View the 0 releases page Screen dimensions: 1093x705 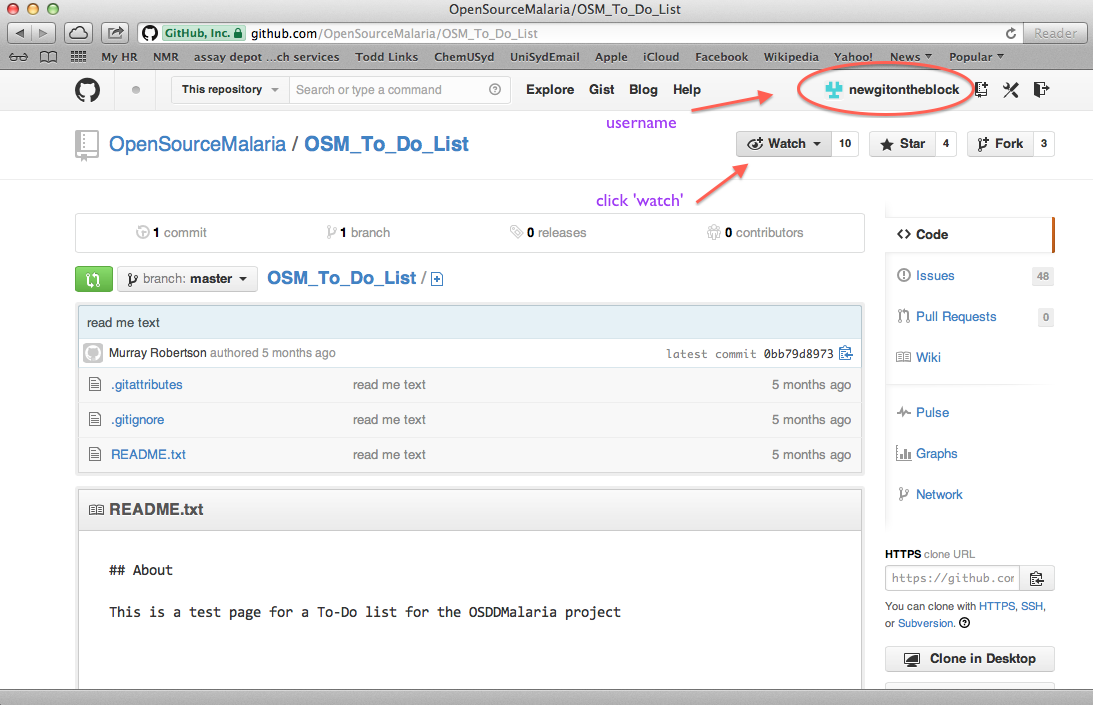click(x=548, y=233)
